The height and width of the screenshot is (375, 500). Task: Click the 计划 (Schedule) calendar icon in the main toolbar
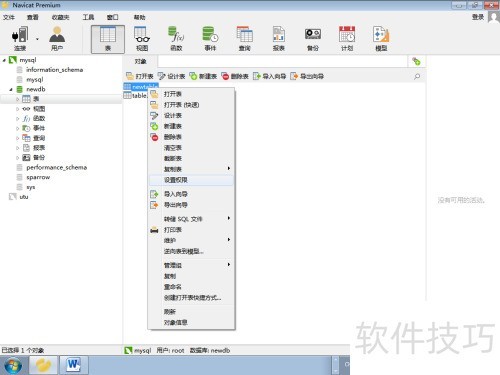tap(347, 34)
